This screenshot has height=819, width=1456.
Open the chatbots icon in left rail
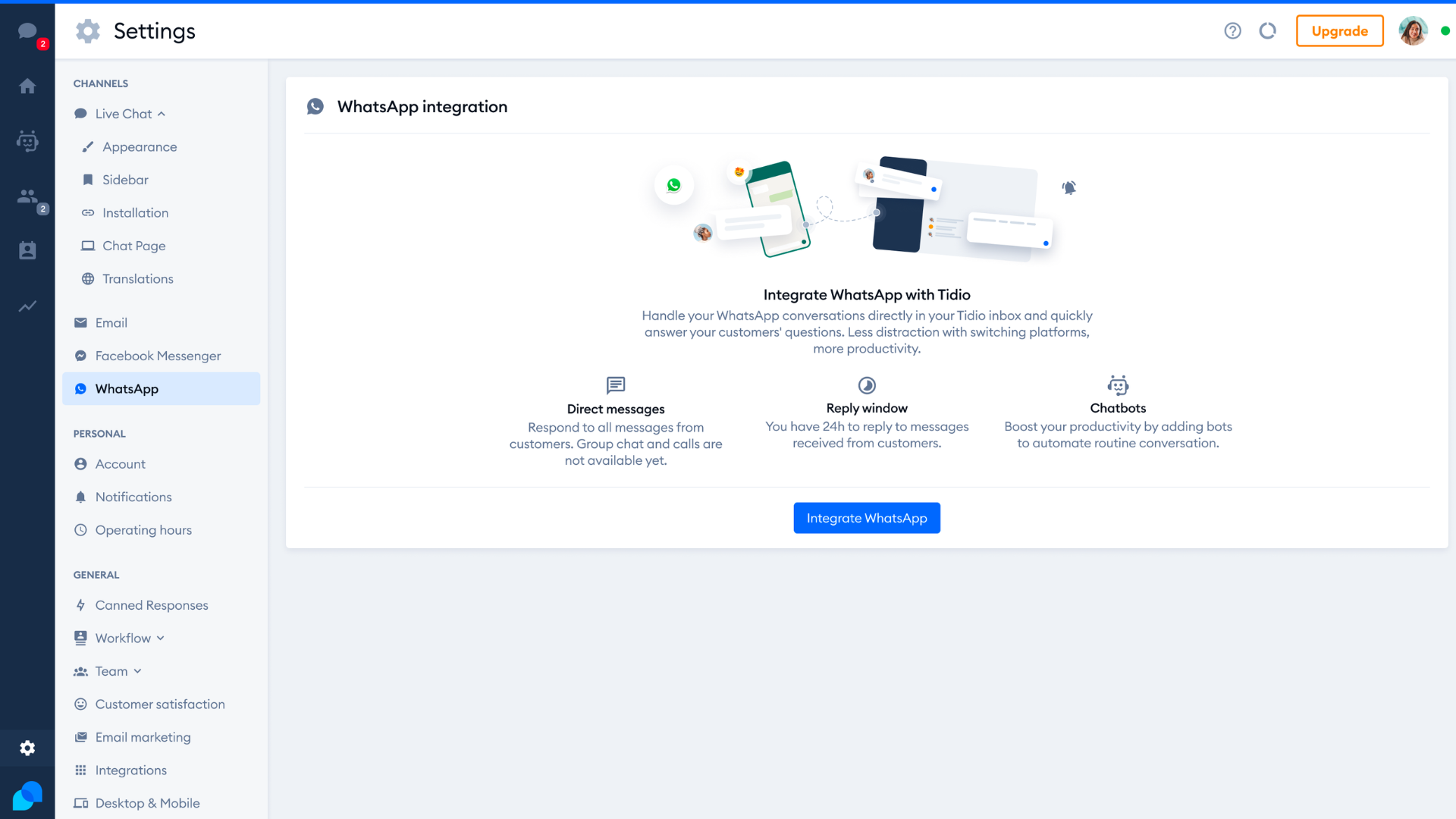click(x=27, y=141)
